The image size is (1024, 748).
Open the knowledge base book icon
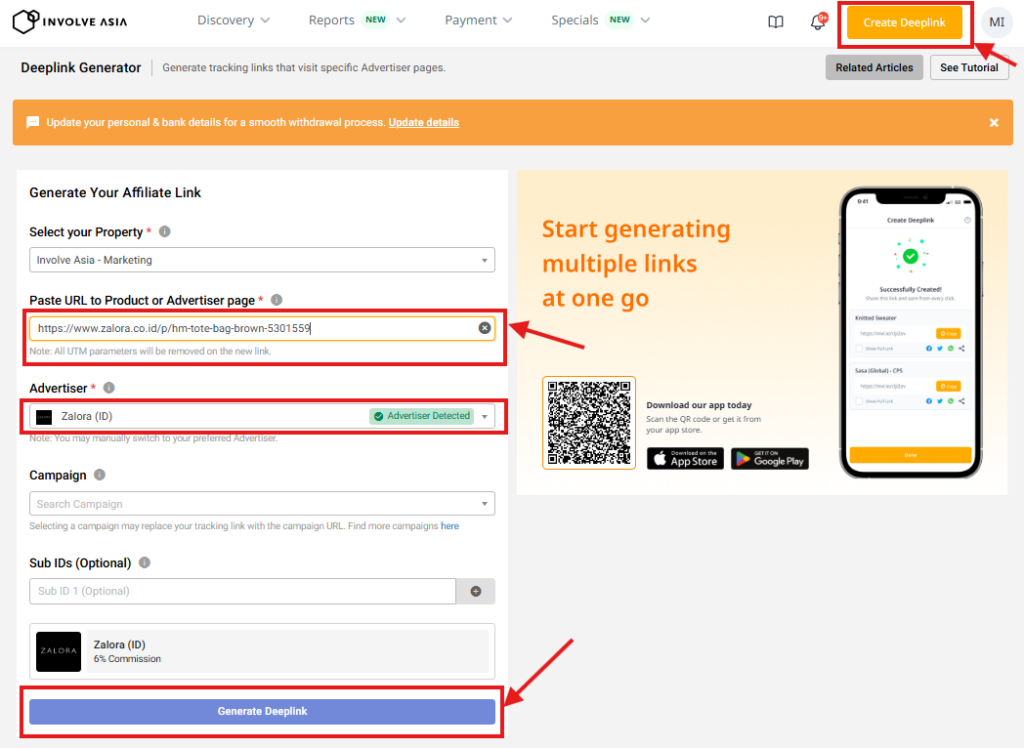click(x=776, y=22)
